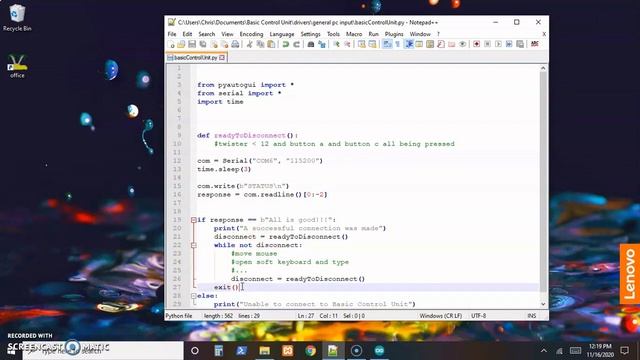Show hidden system tray icons chevron

coord(544,351)
